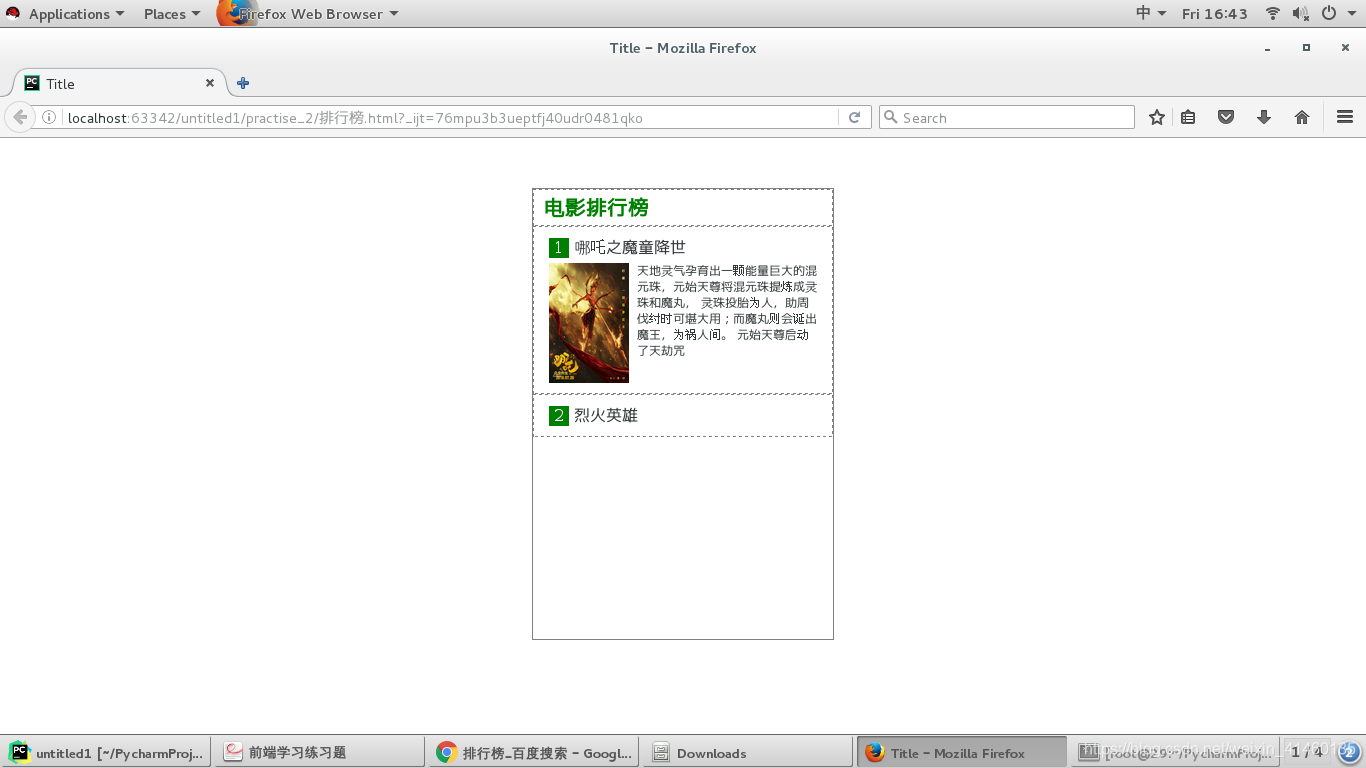Image resolution: width=1366 pixels, height=768 pixels.
Task: Open the Downloads arrow icon in the toolbar
Action: tap(1264, 118)
